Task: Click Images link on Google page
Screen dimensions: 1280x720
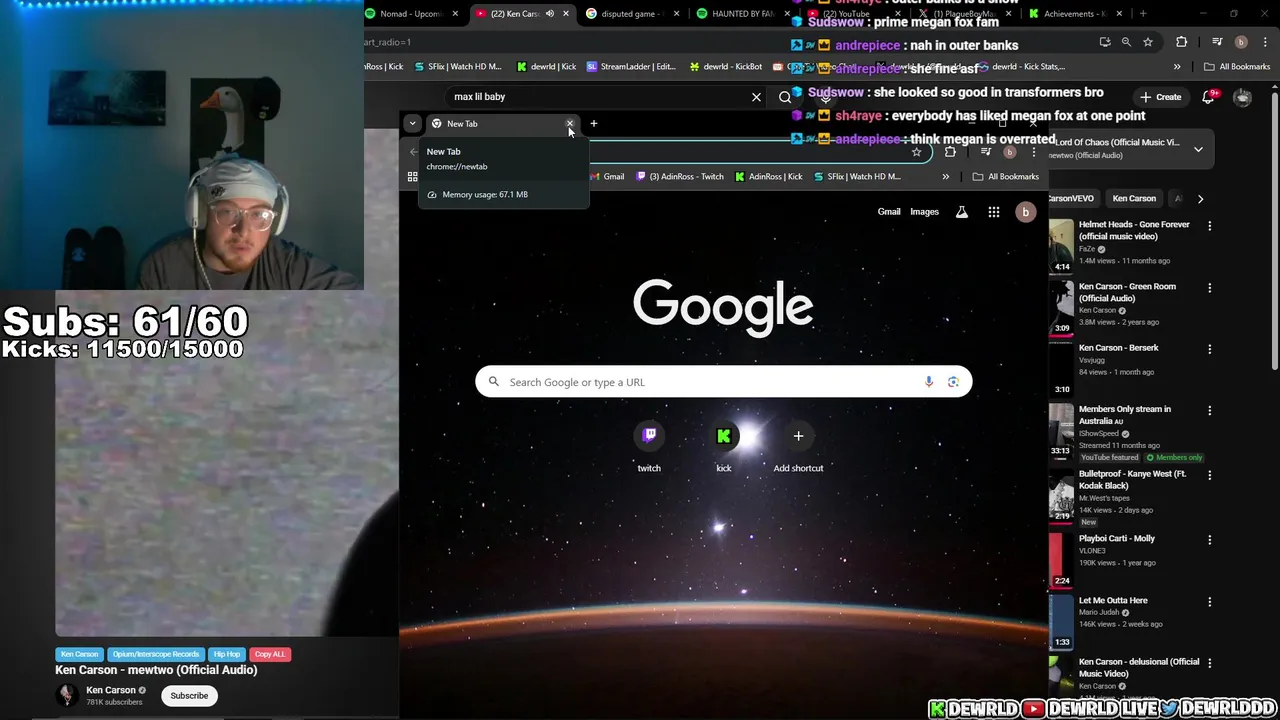Action: pos(924,212)
